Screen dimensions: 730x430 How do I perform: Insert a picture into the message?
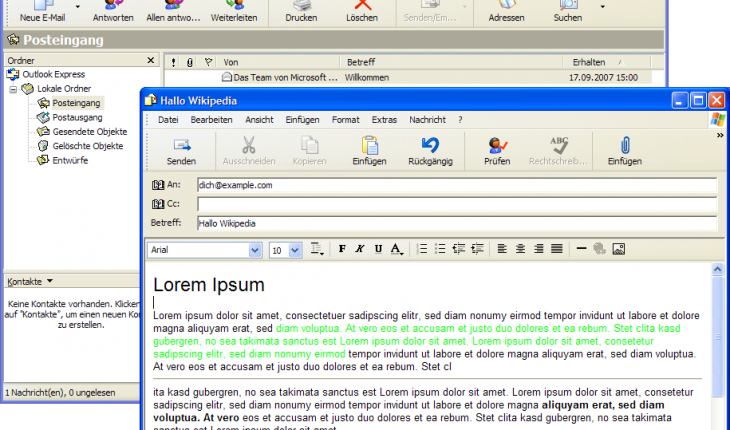tap(619, 249)
